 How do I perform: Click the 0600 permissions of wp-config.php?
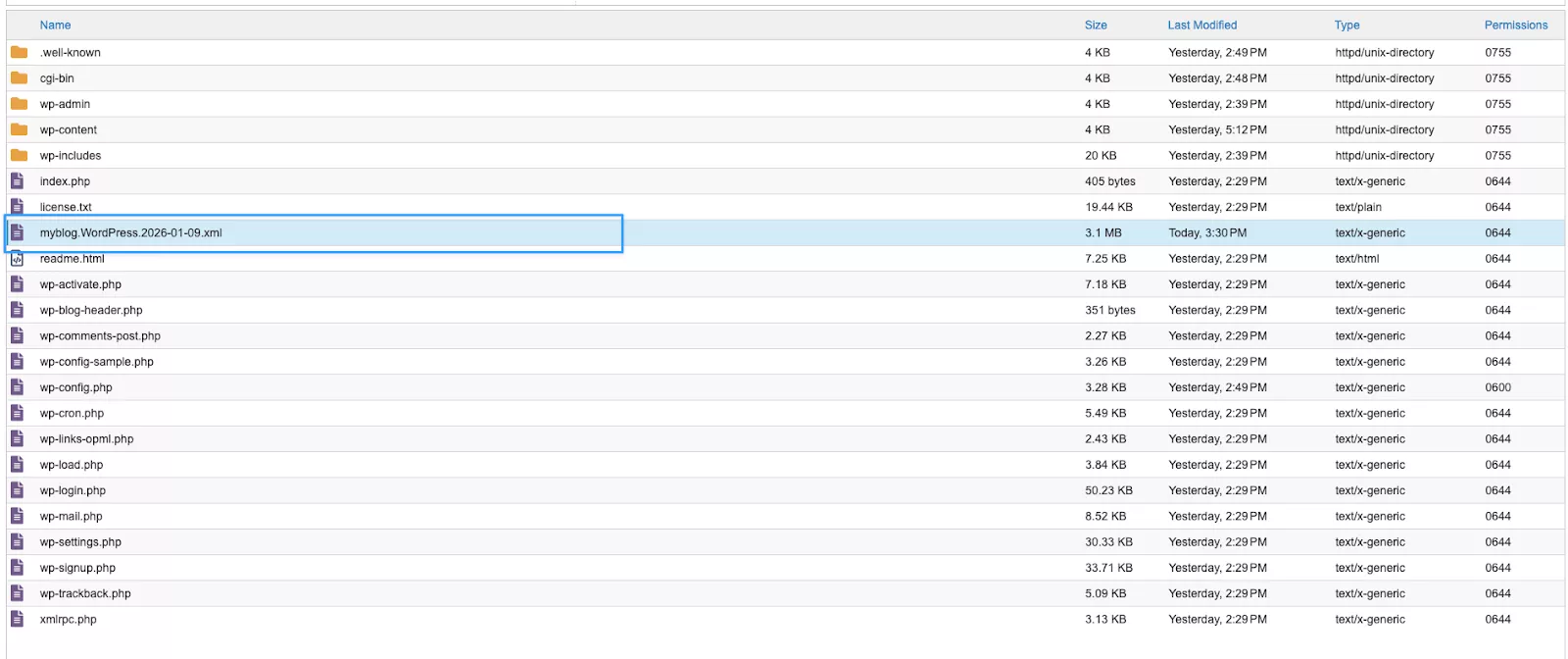pos(1497,387)
